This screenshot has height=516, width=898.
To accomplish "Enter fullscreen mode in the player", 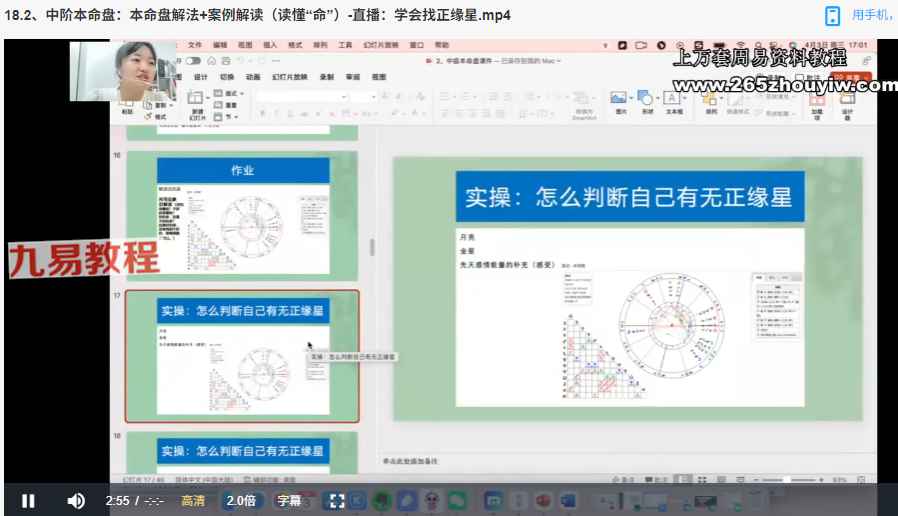I will (337, 500).
